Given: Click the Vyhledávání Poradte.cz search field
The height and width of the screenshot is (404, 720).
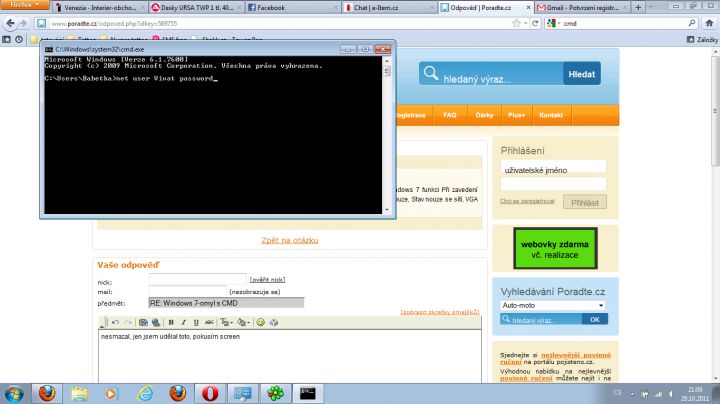Looking at the screenshot, I should pyautogui.click(x=542, y=320).
